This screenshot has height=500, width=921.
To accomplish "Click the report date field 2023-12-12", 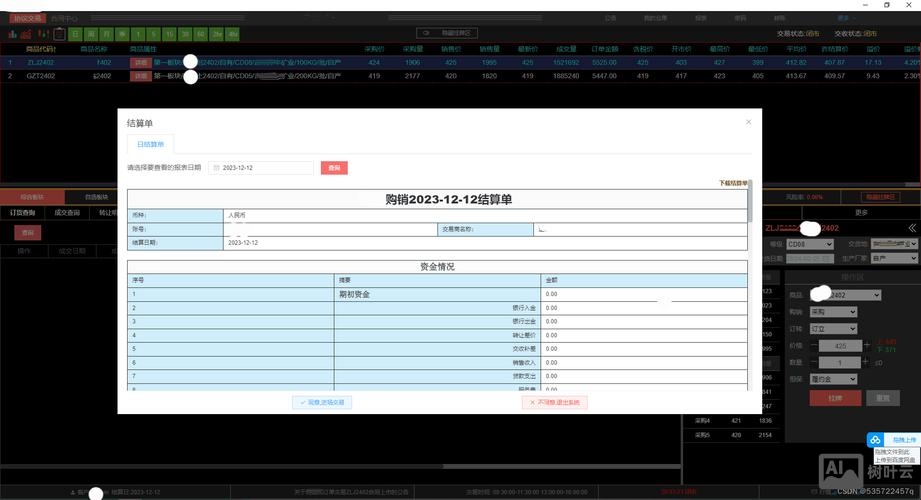I will pos(263,168).
